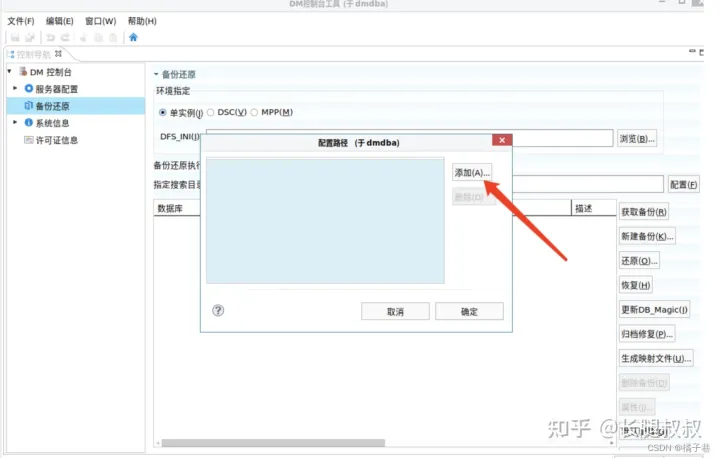Select 许可证信息 in the navigation tree
Screen dimensions: 720x458
pyautogui.click(x=56, y=140)
